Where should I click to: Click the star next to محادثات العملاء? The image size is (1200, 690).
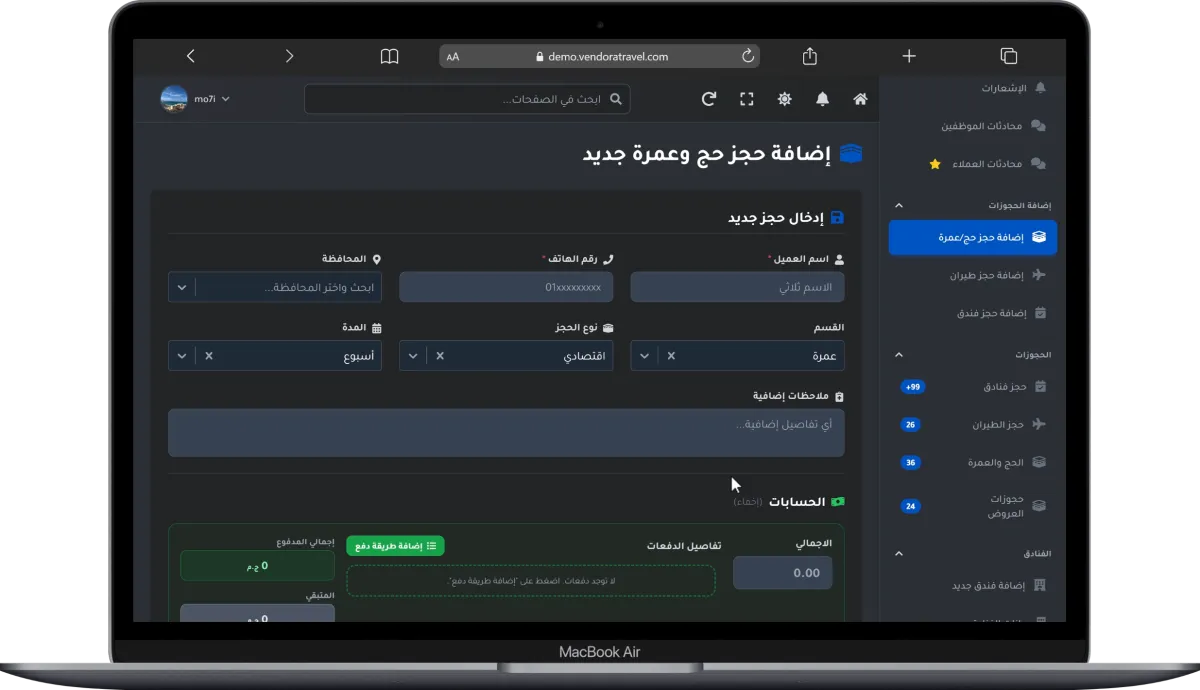pyautogui.click(x=935, y=164)
